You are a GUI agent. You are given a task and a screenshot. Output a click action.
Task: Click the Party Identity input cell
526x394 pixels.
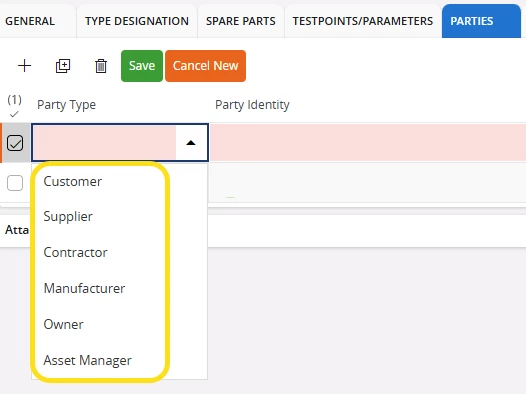367,143
